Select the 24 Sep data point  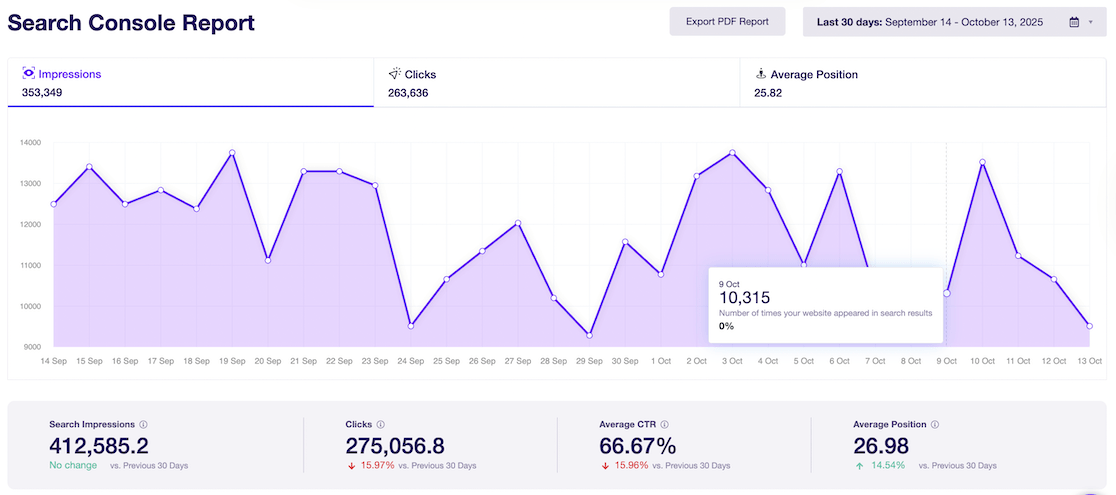411,325
